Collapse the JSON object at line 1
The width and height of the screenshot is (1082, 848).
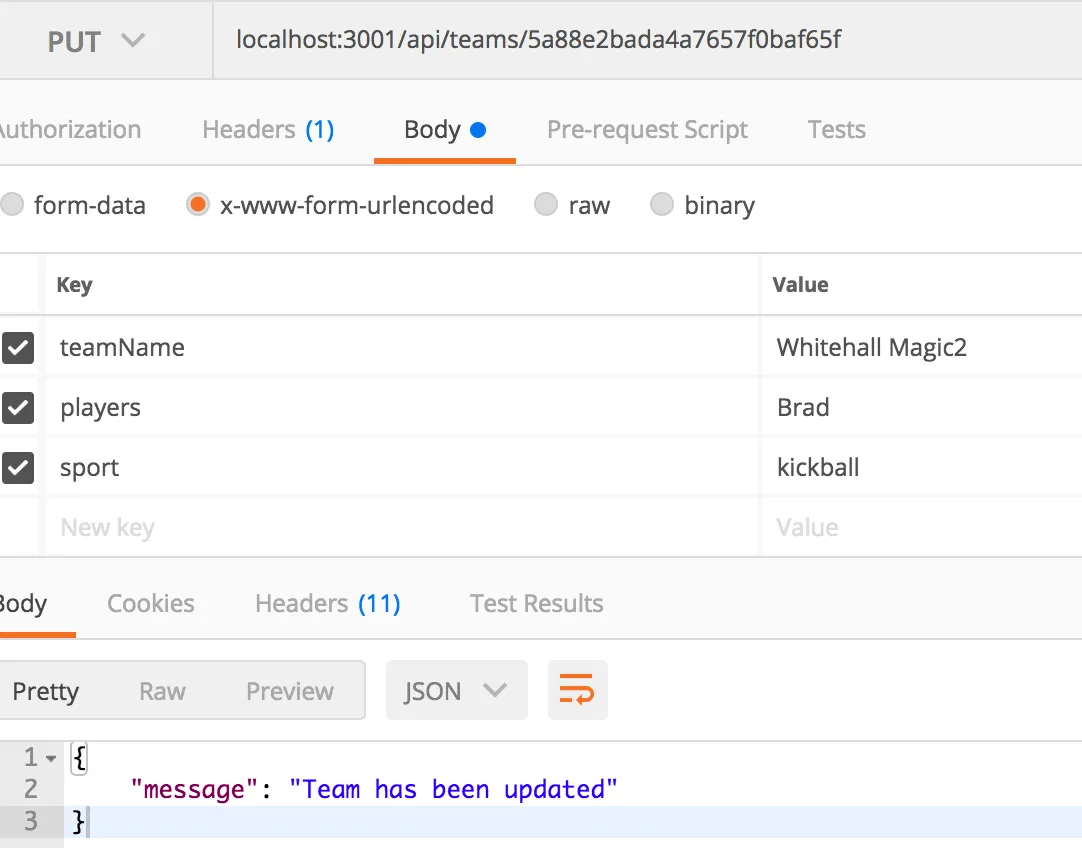[51, 757]
